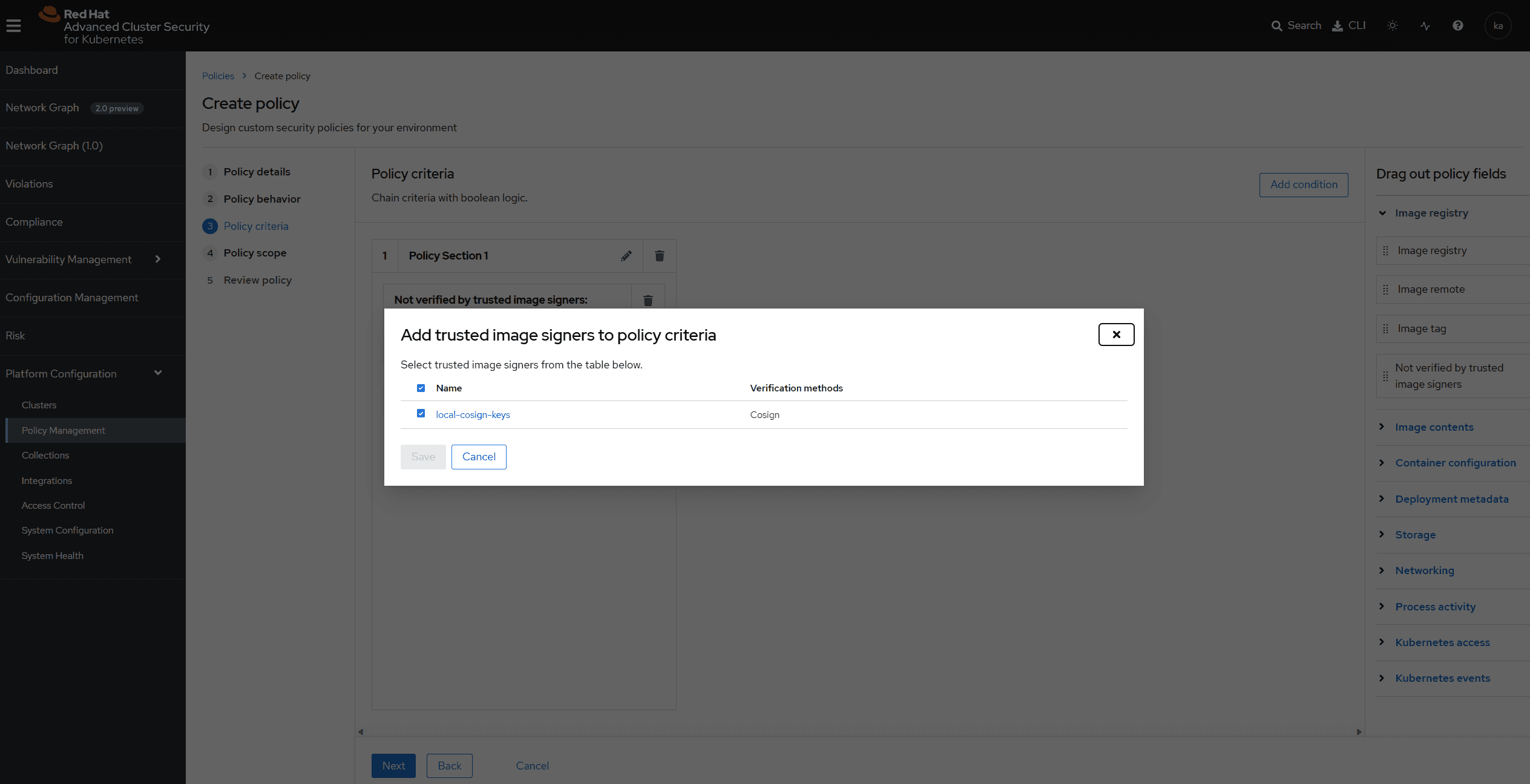
Task: Open global Search
Action: coord(1296,25)
